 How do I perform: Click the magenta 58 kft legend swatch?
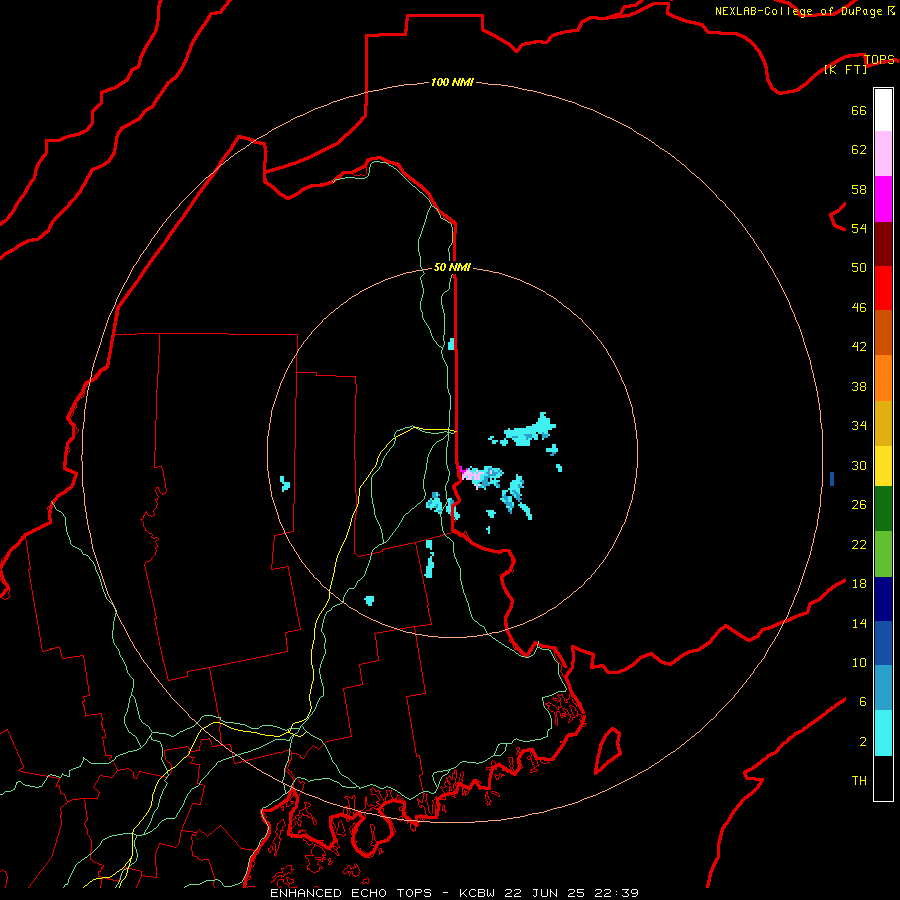tap(883, 199)
